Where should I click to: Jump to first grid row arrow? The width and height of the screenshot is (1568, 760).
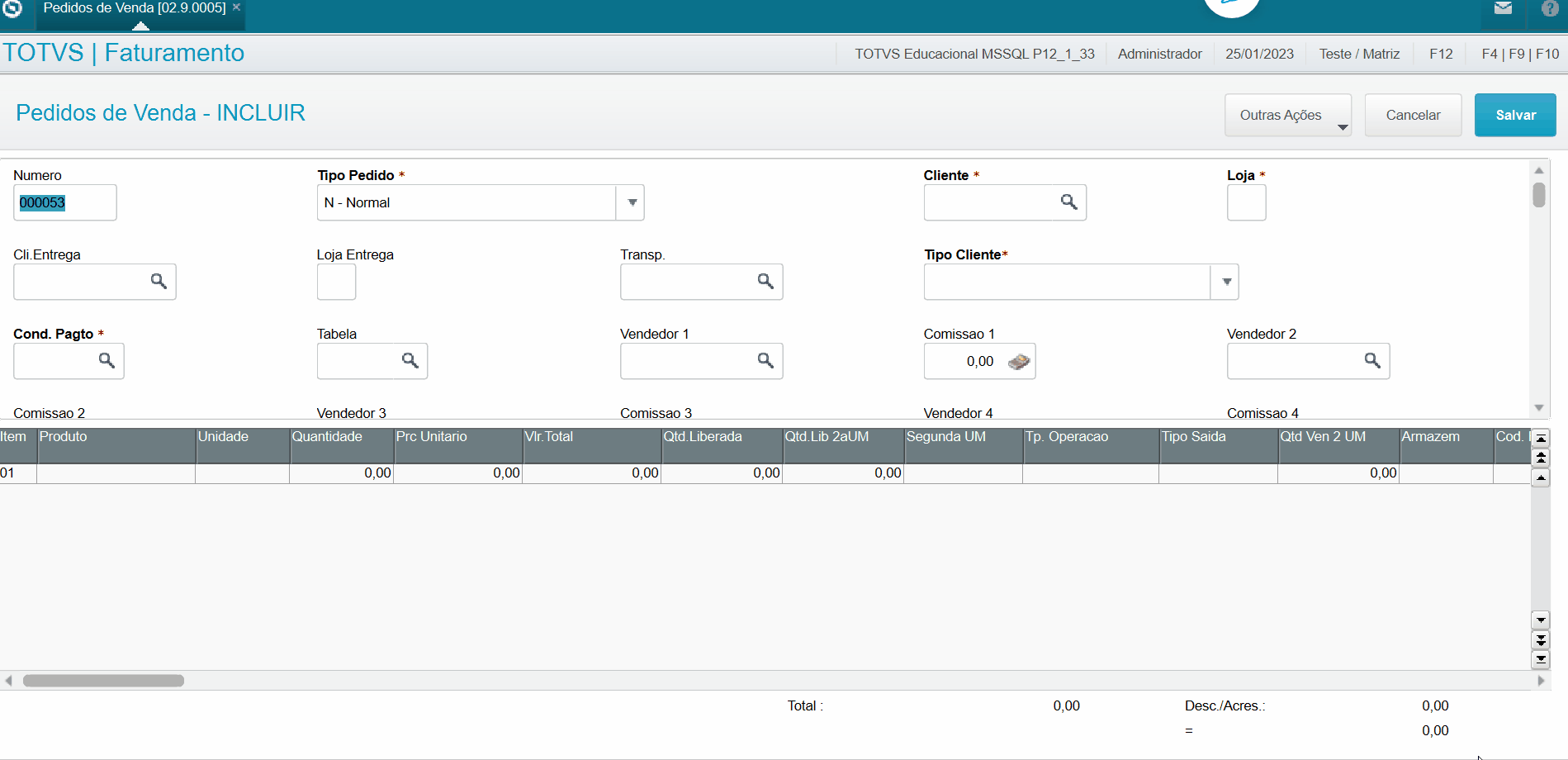[x=1541, y=438]
